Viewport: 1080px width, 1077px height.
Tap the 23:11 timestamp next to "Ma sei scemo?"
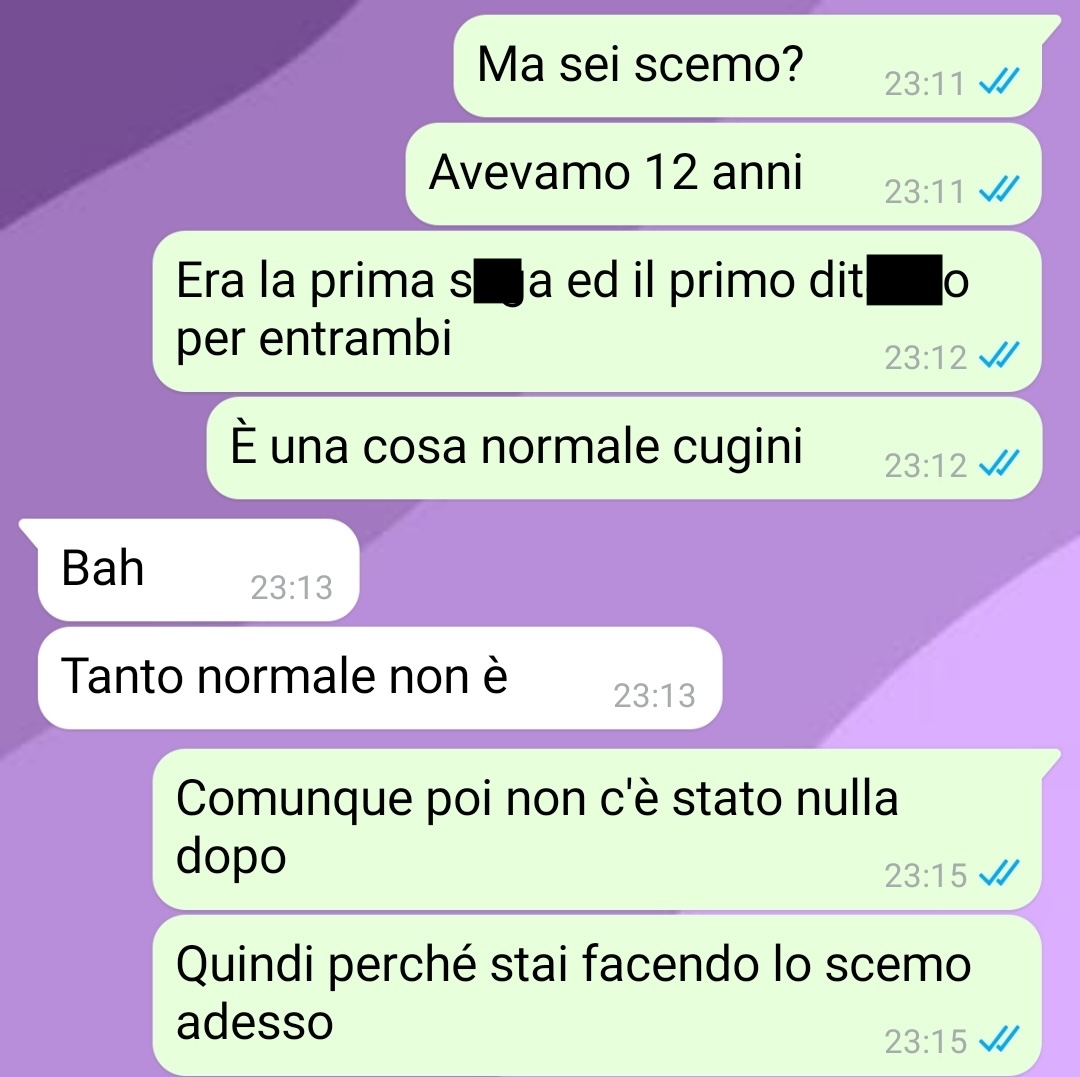[x=925, y=84]
